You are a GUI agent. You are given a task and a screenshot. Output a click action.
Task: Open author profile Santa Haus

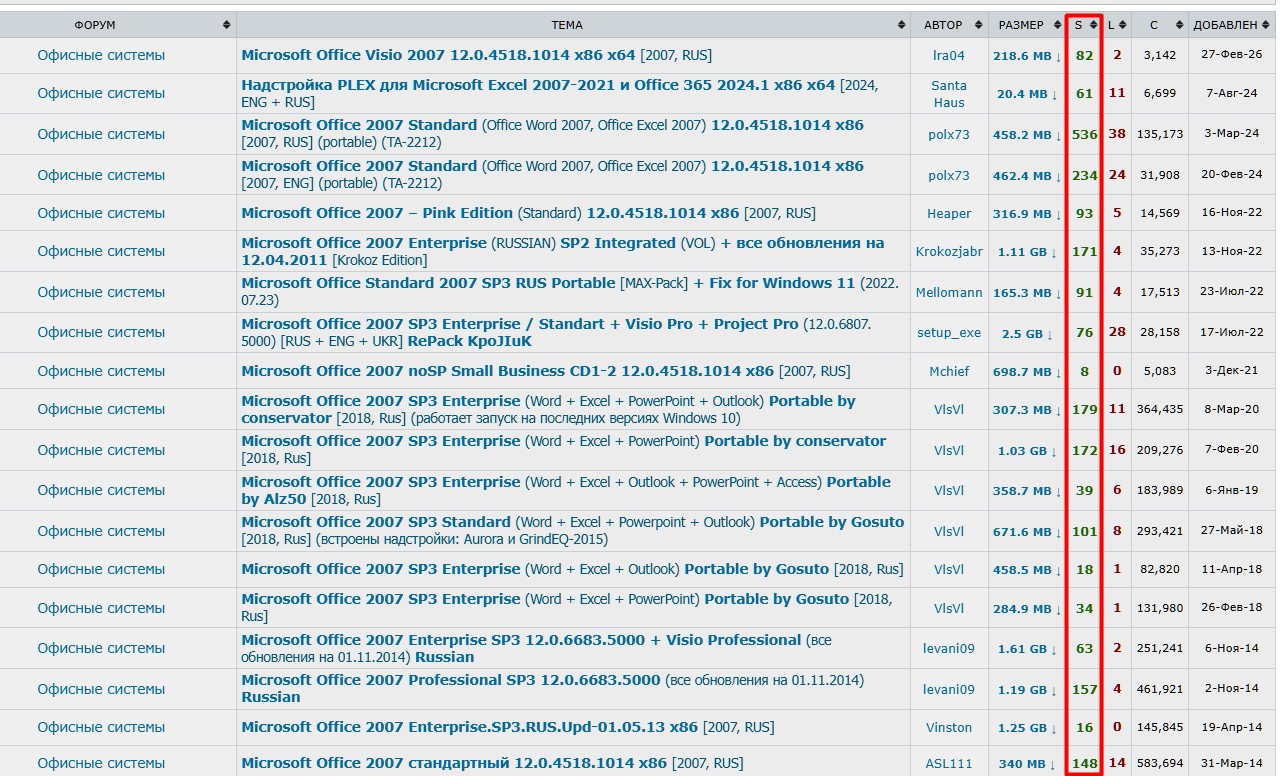pyautogui.click(x=949, y=94)
